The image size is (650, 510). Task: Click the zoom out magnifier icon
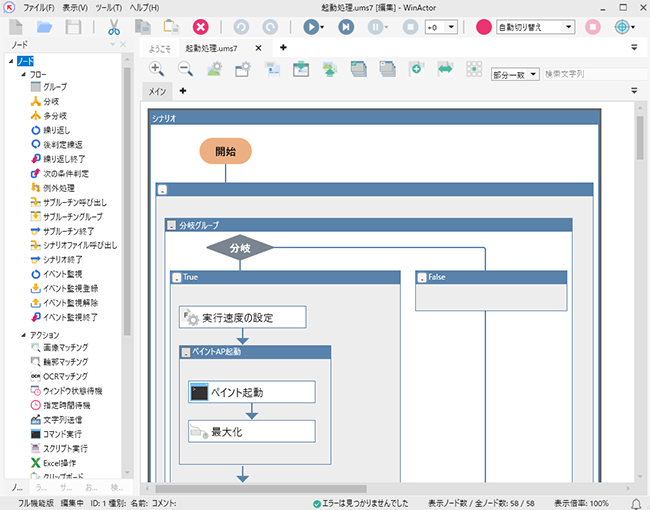click(x=186, y=69)
